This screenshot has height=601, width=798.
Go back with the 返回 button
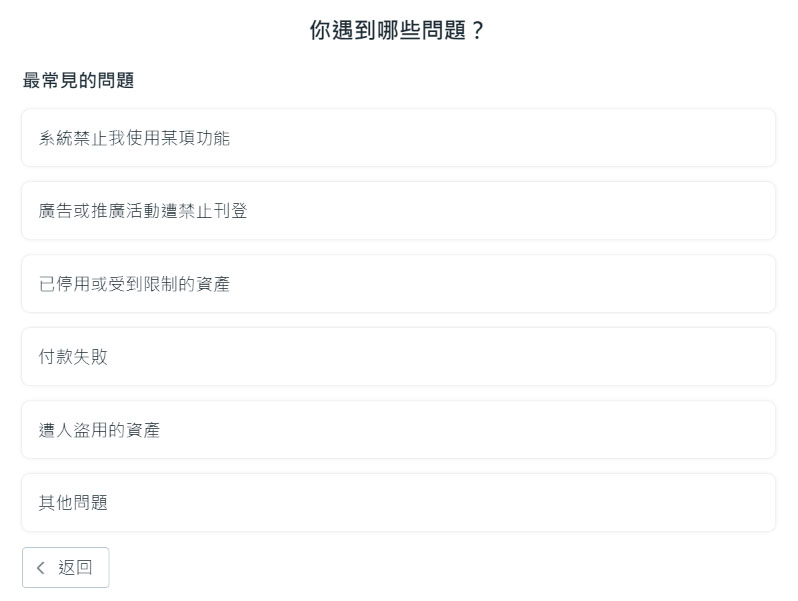[66, 567]
